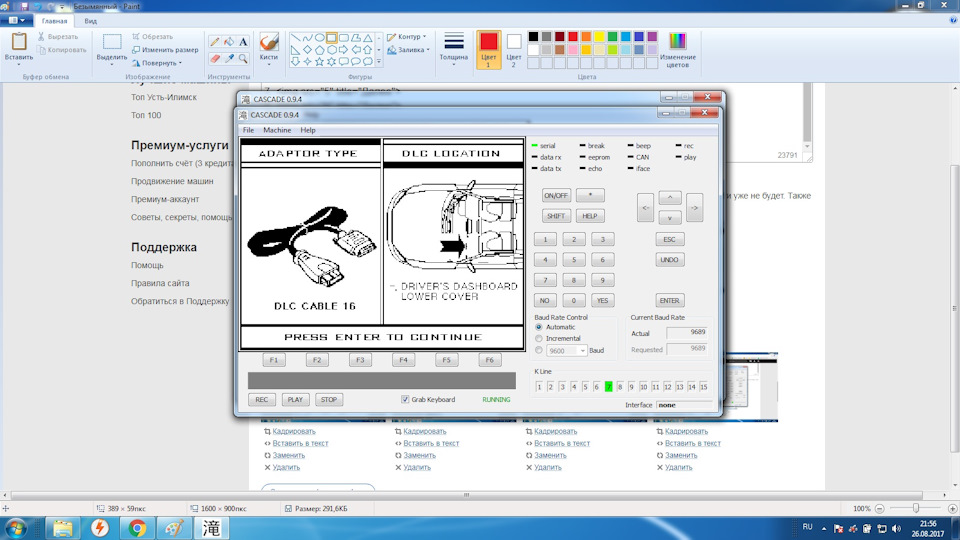Select the Magnifier tool

click(x=243, y=58)
